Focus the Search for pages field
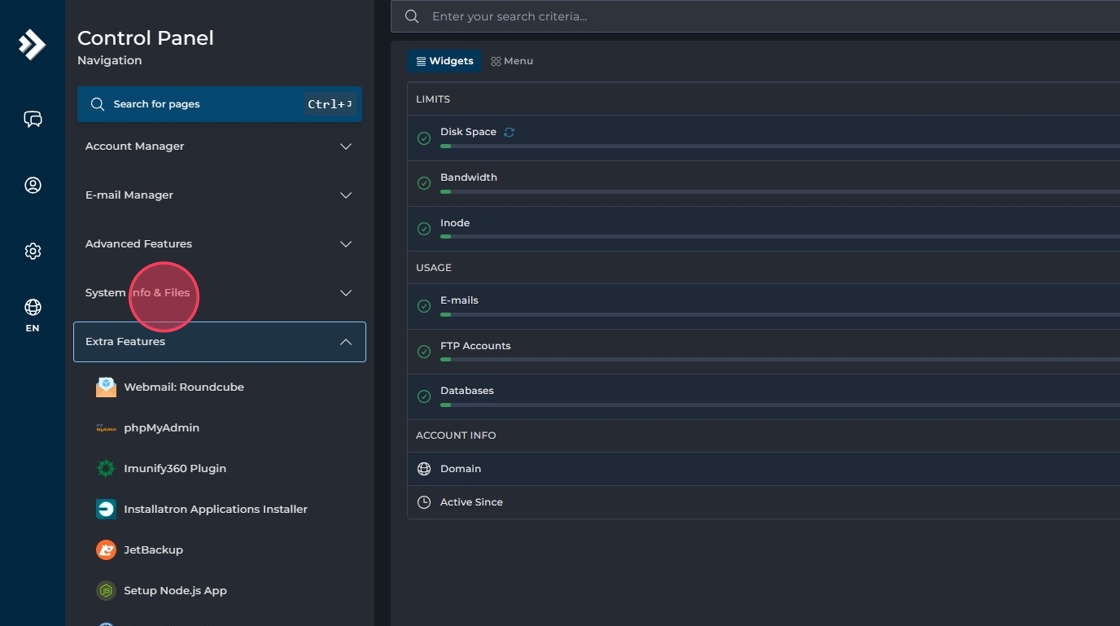Image resolution: width=1120 pixels, height=626 pixels. [200, 104]
